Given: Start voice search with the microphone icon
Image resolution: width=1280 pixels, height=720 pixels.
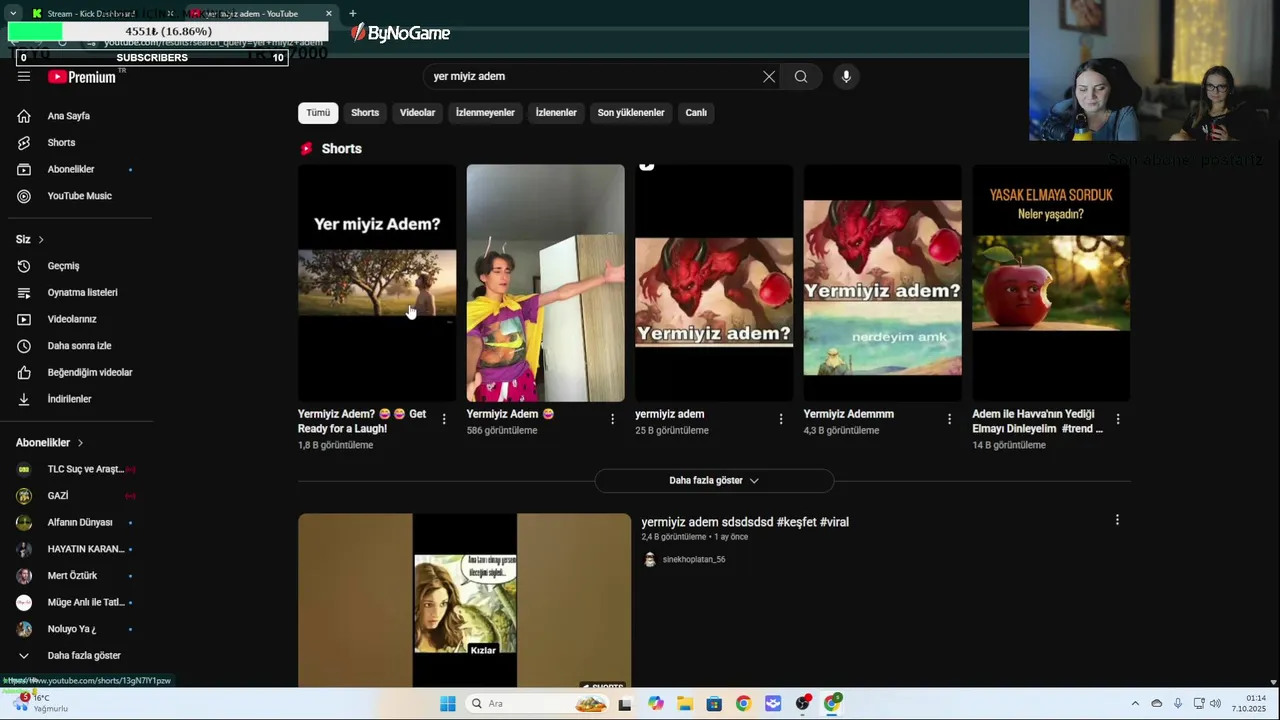Looking at the screenshot, I should [846, 76].
